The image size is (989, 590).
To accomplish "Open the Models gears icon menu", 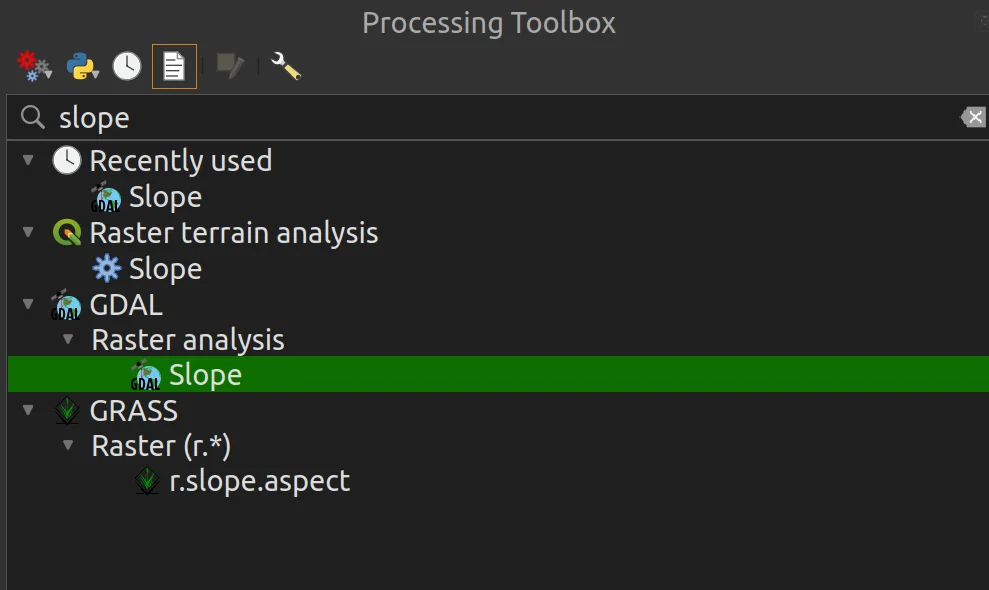I will tap(34, 66).
